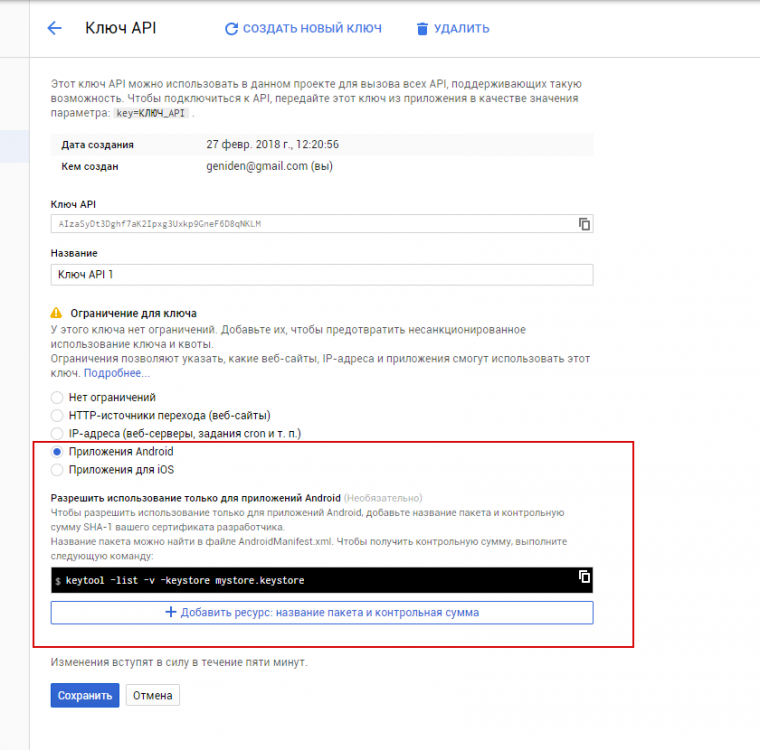Screen dimensions: 760x750
Task: Click the Ключ API key value field
Action: pyautogui.click(x=322, y=224)
